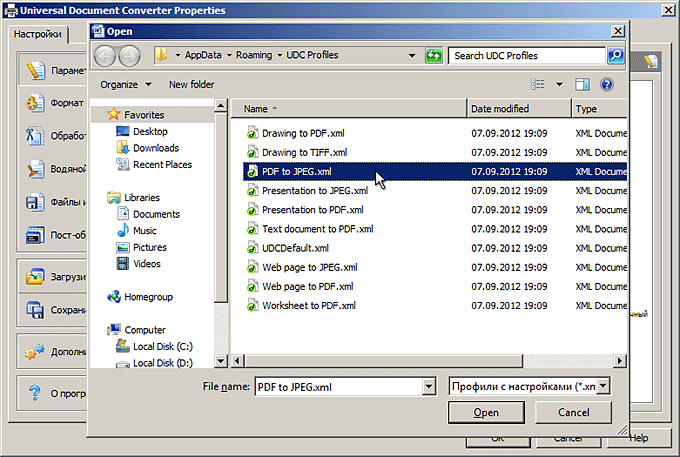Screen dimensions: 680x457
Task: Expand the view options dropdown arrow
Action: [x=559, y=84]
